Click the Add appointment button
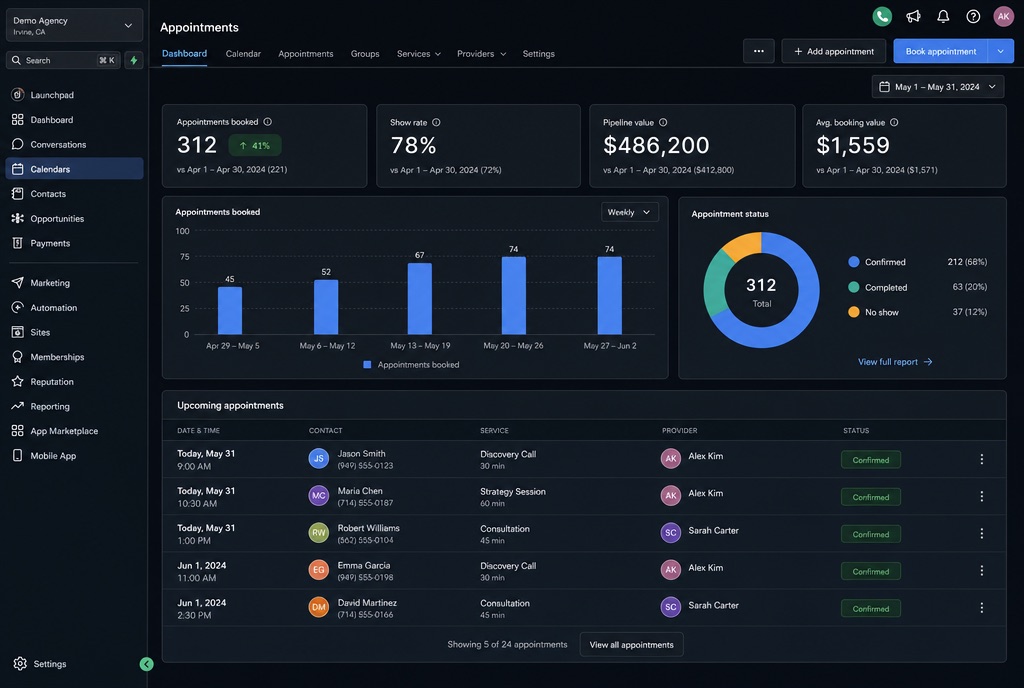The height and width of the screenshot is (688, 1024). (833, 51)
